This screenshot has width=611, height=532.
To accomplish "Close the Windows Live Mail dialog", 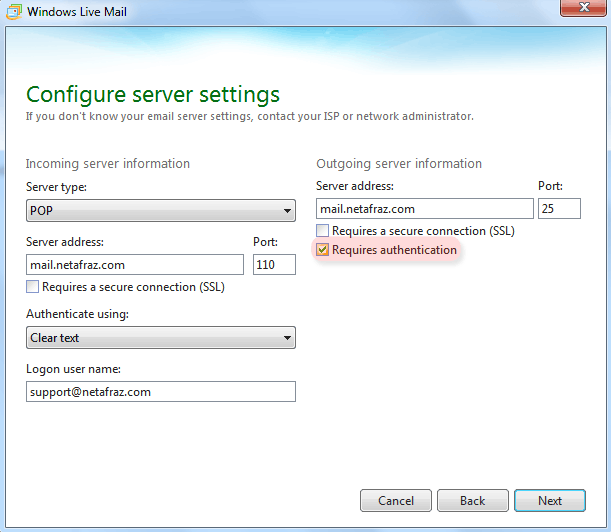I will click(x=583, y=7).
